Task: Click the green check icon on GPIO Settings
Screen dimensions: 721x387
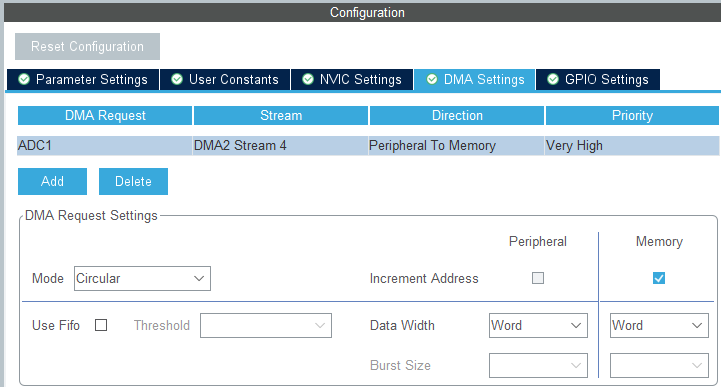Action: tap(553, 80)
